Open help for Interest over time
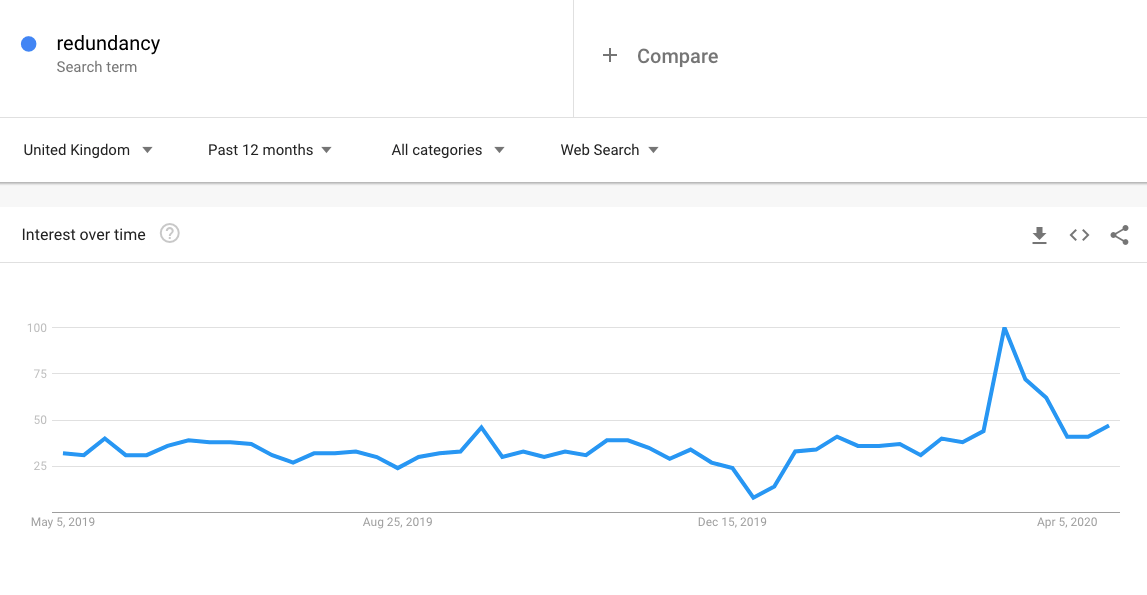 click(x=170, y=234)
